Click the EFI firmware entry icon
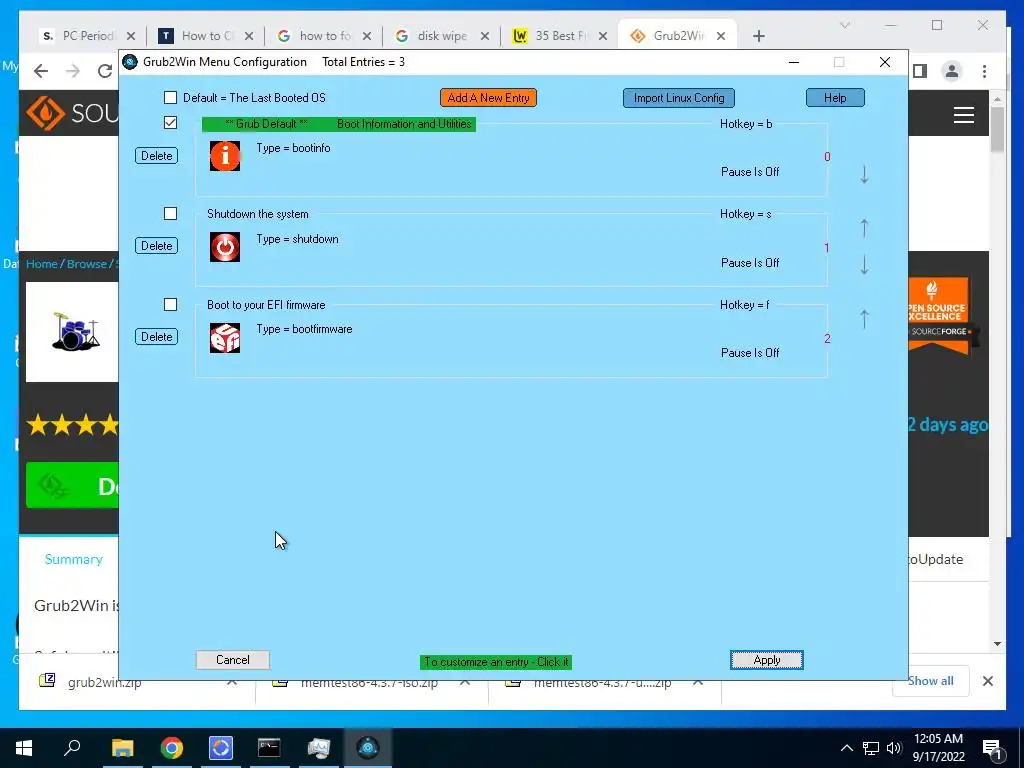Image resolution: width=1024 pixels, height=768 pixels. [225, 338]
